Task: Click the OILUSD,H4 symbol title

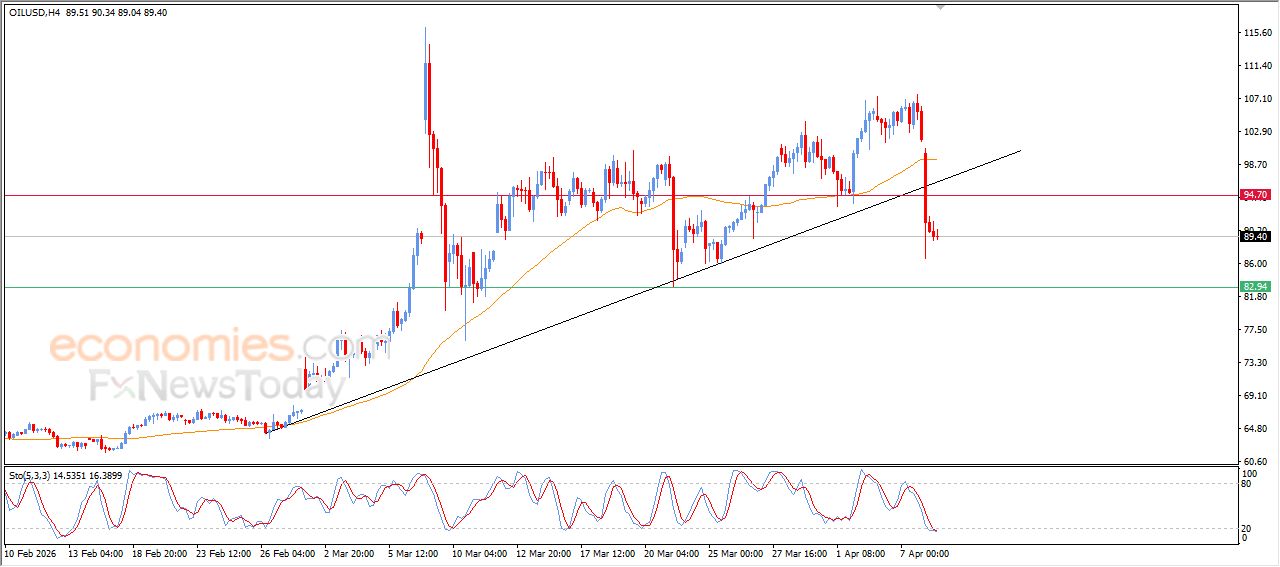Action: coord(35,13)
